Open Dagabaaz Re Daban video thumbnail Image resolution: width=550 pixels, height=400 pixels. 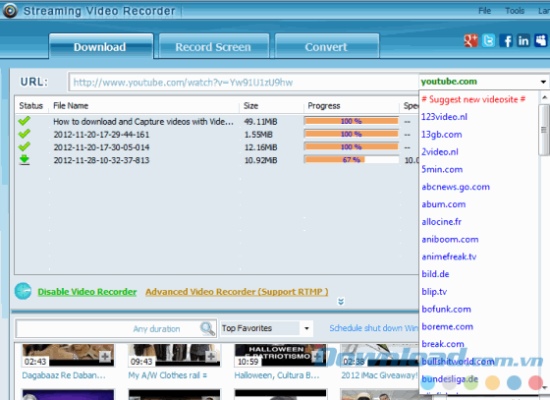68,355
